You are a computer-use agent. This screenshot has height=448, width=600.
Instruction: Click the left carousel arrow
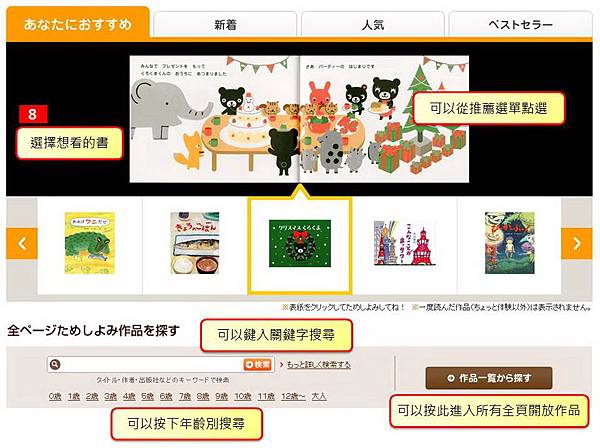tap(22, 243)
